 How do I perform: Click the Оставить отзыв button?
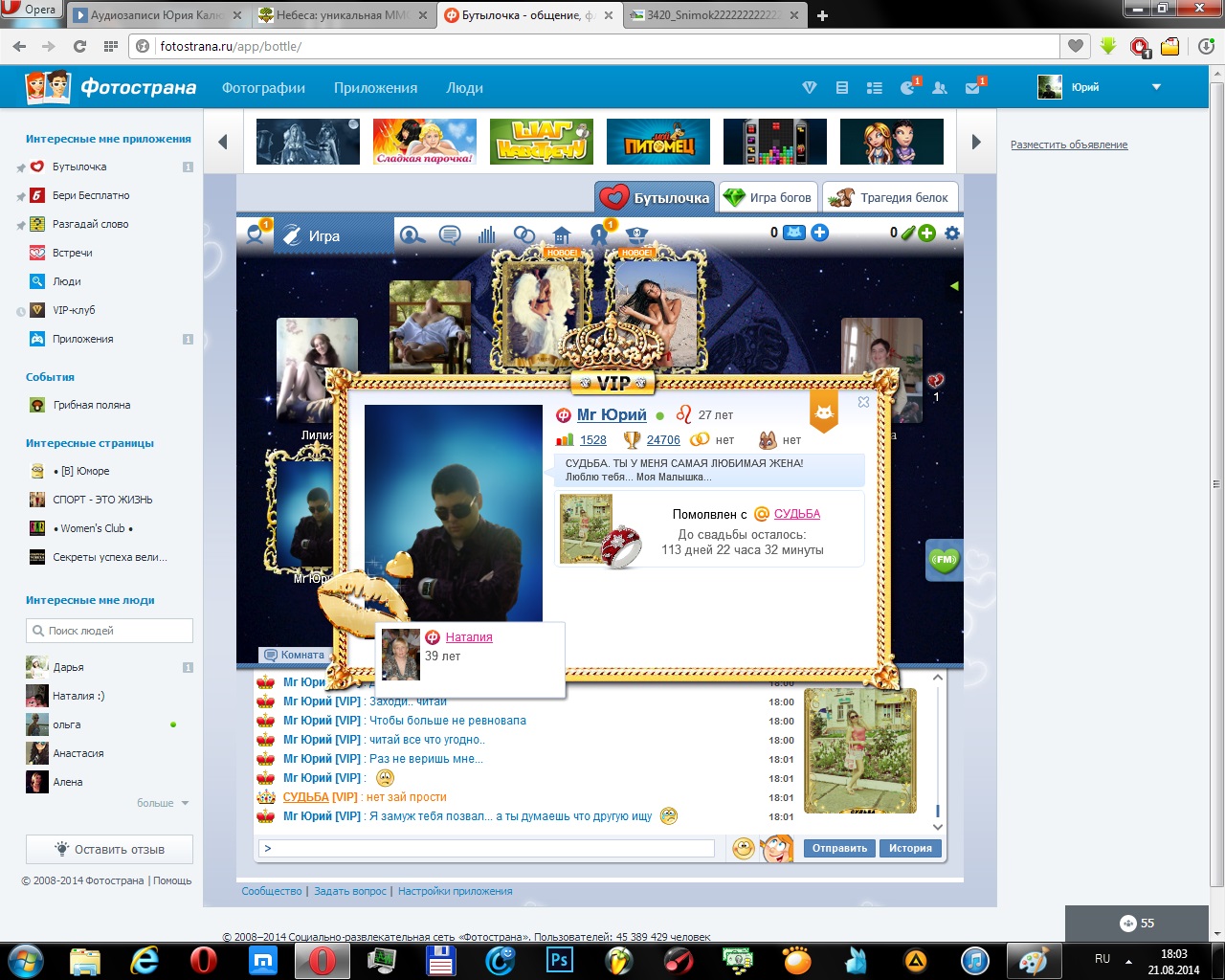109,849
